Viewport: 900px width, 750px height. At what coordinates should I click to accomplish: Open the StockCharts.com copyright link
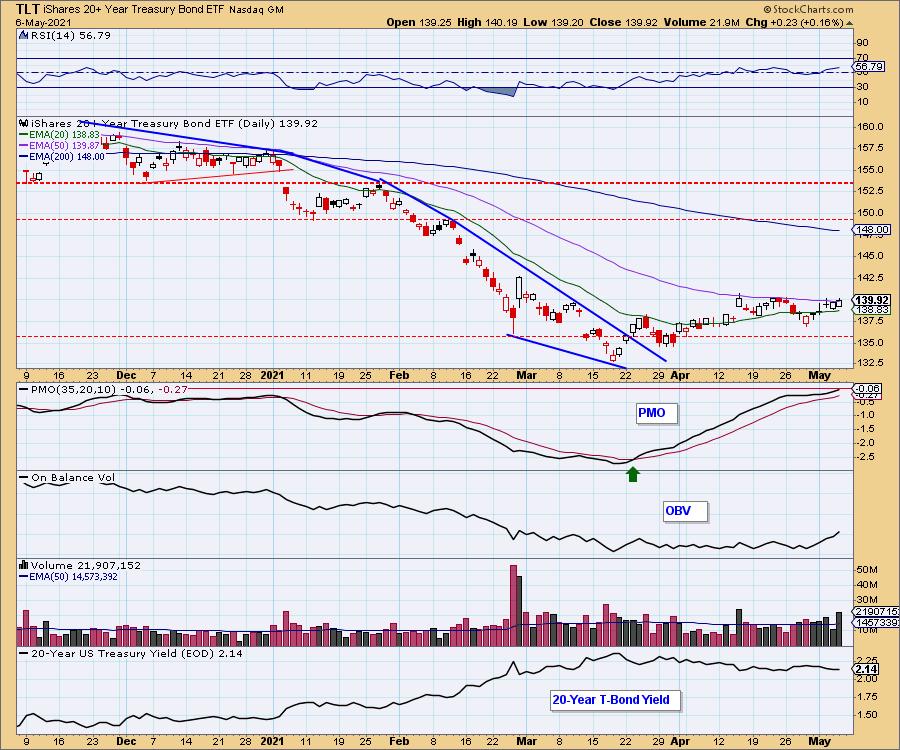(808, 9)
